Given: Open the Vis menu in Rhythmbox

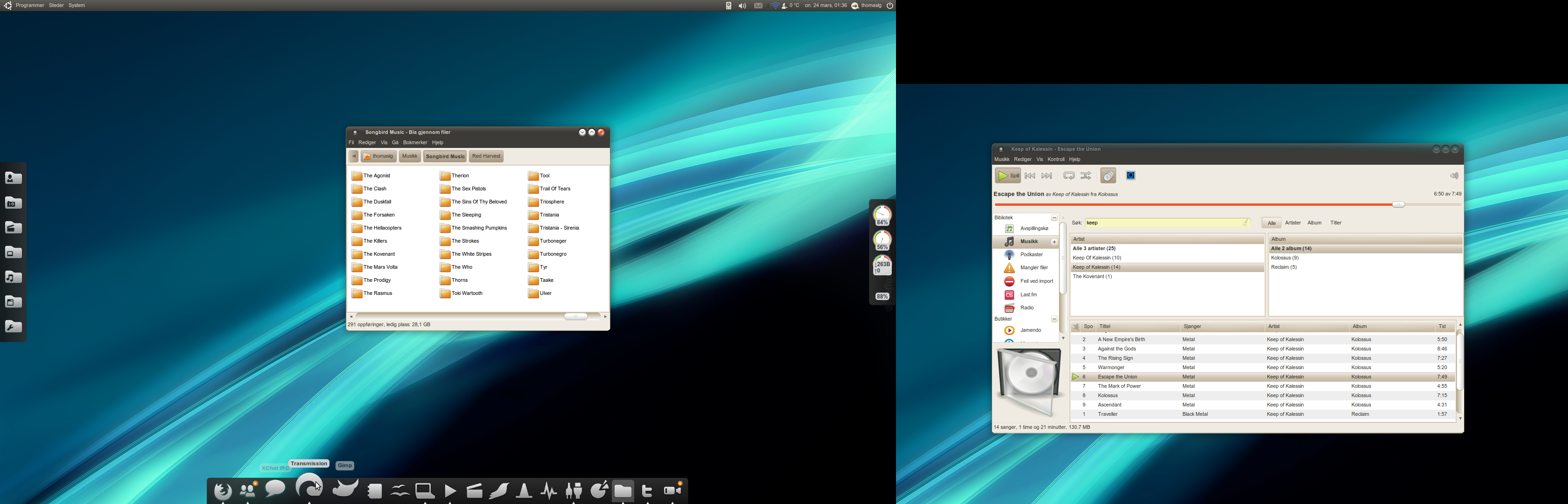Looking at the screenshot, I should [1040, 160].
